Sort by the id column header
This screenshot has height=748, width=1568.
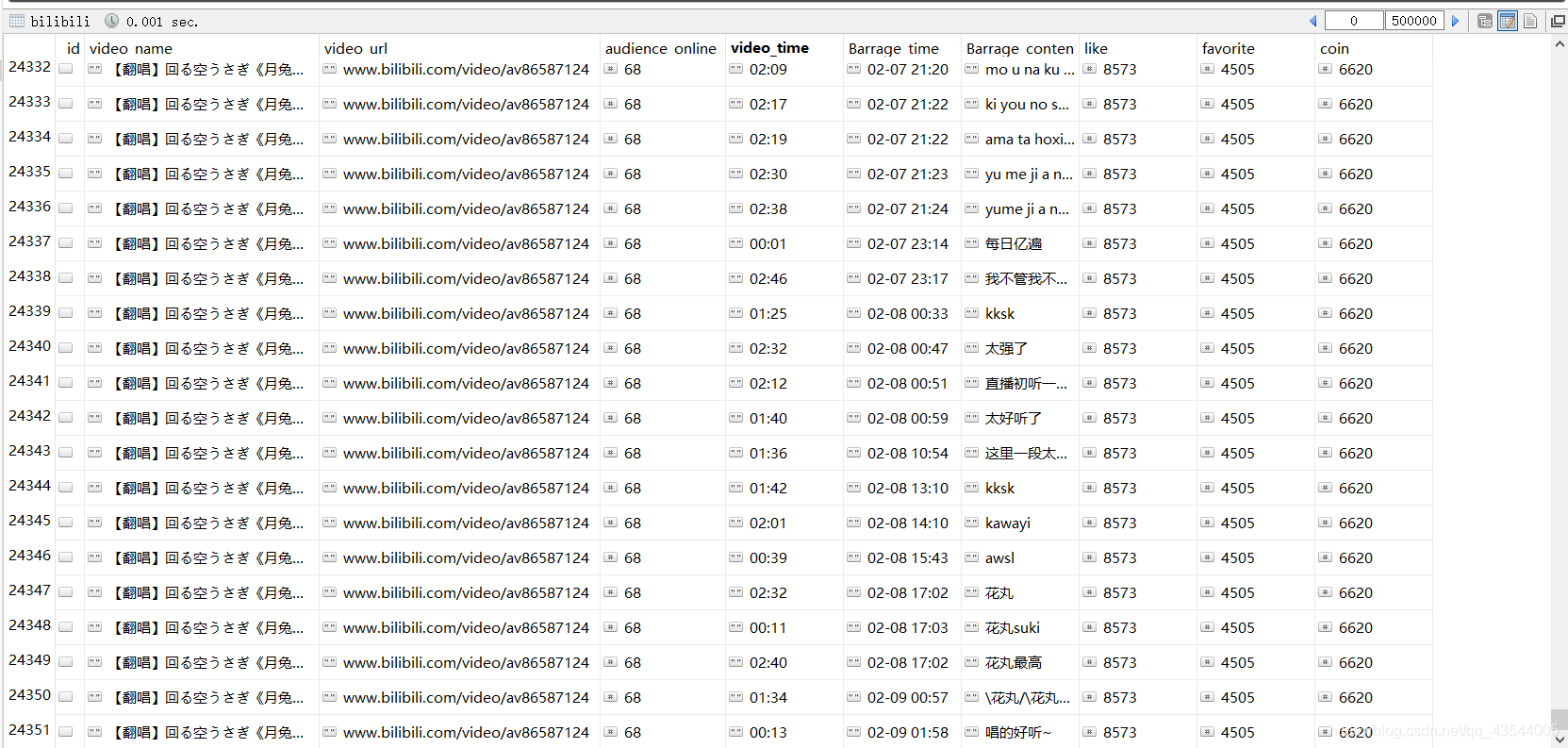[x=74, y=48]
